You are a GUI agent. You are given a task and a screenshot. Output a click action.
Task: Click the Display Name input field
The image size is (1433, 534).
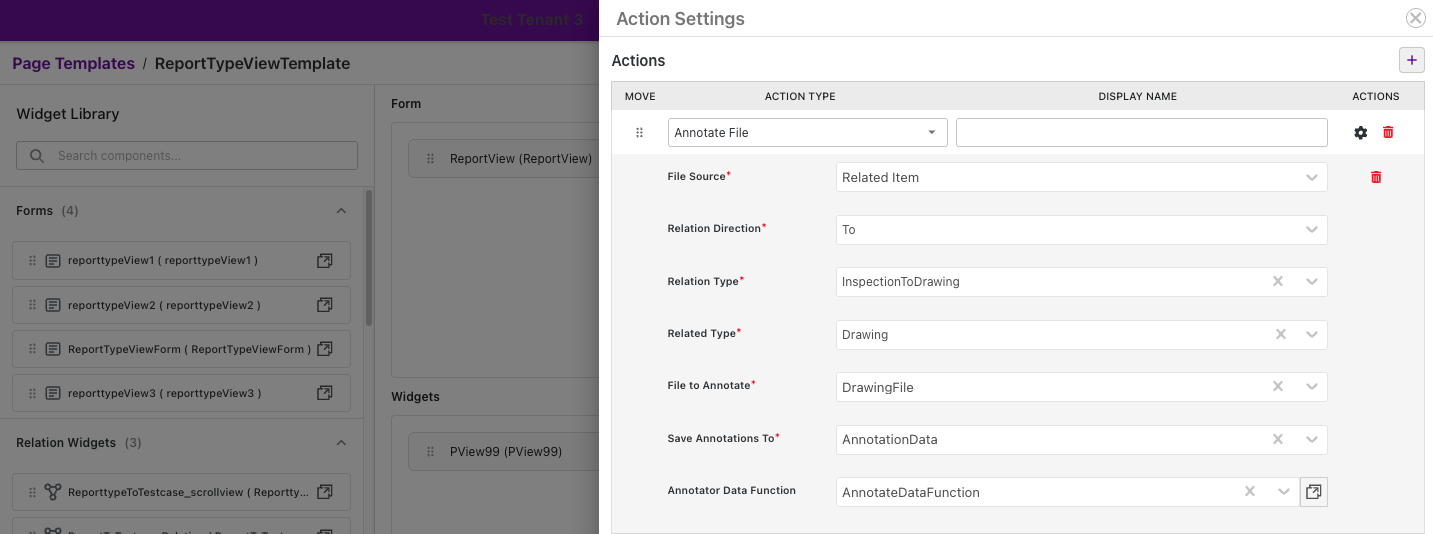click(1141, 133)
